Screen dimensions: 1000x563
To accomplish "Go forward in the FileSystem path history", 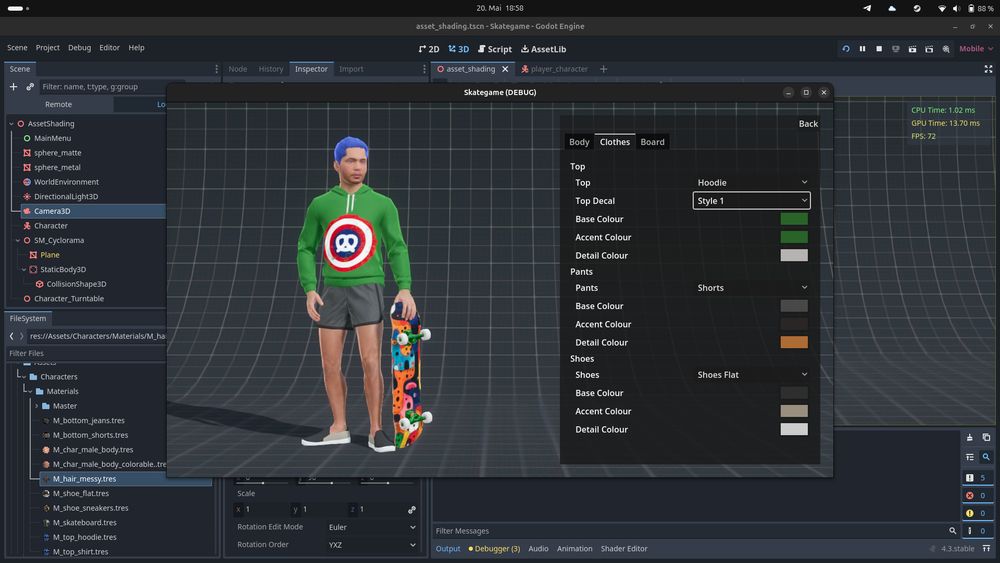I will tap(21, 336).
